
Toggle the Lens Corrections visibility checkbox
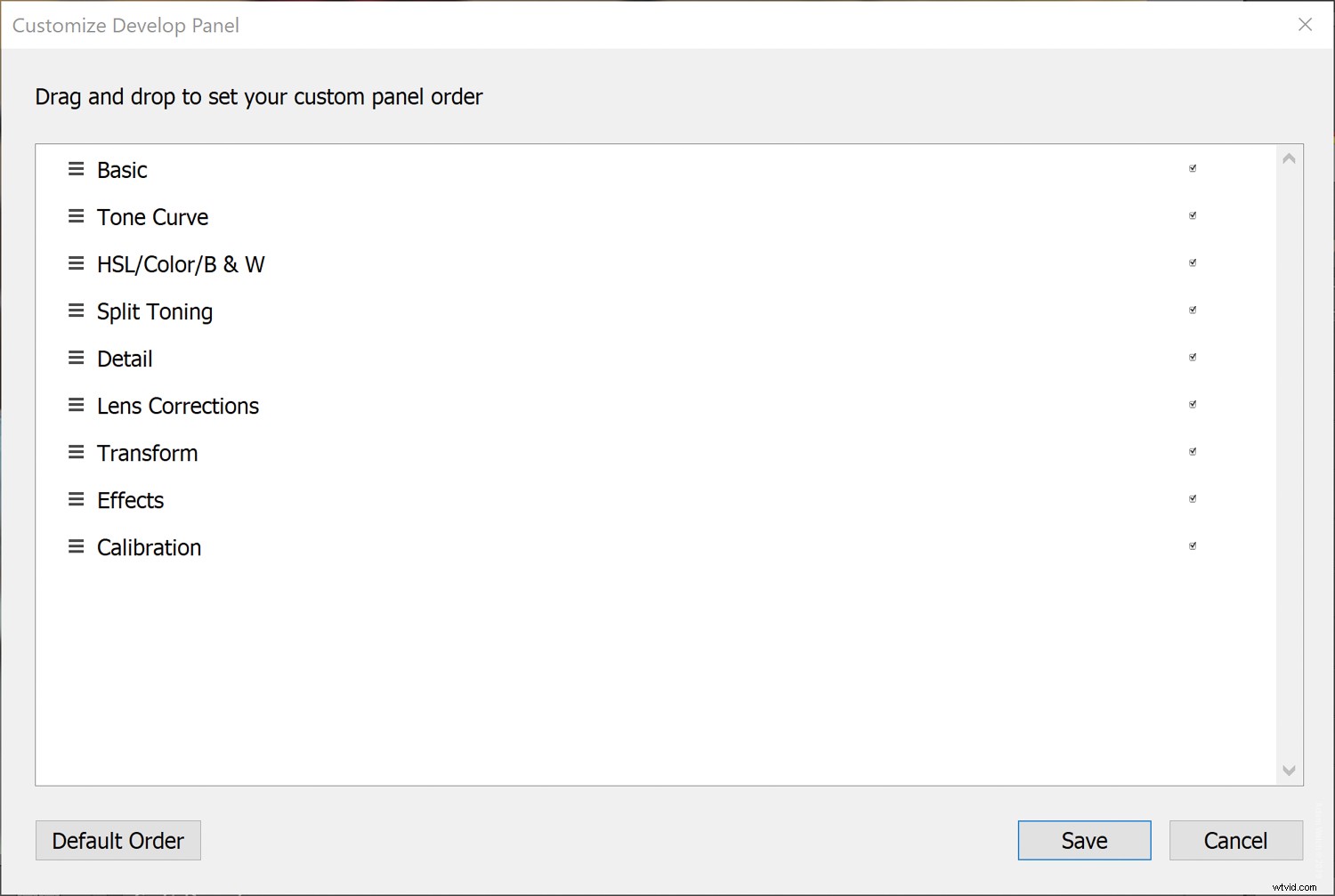click(1193, 404)
